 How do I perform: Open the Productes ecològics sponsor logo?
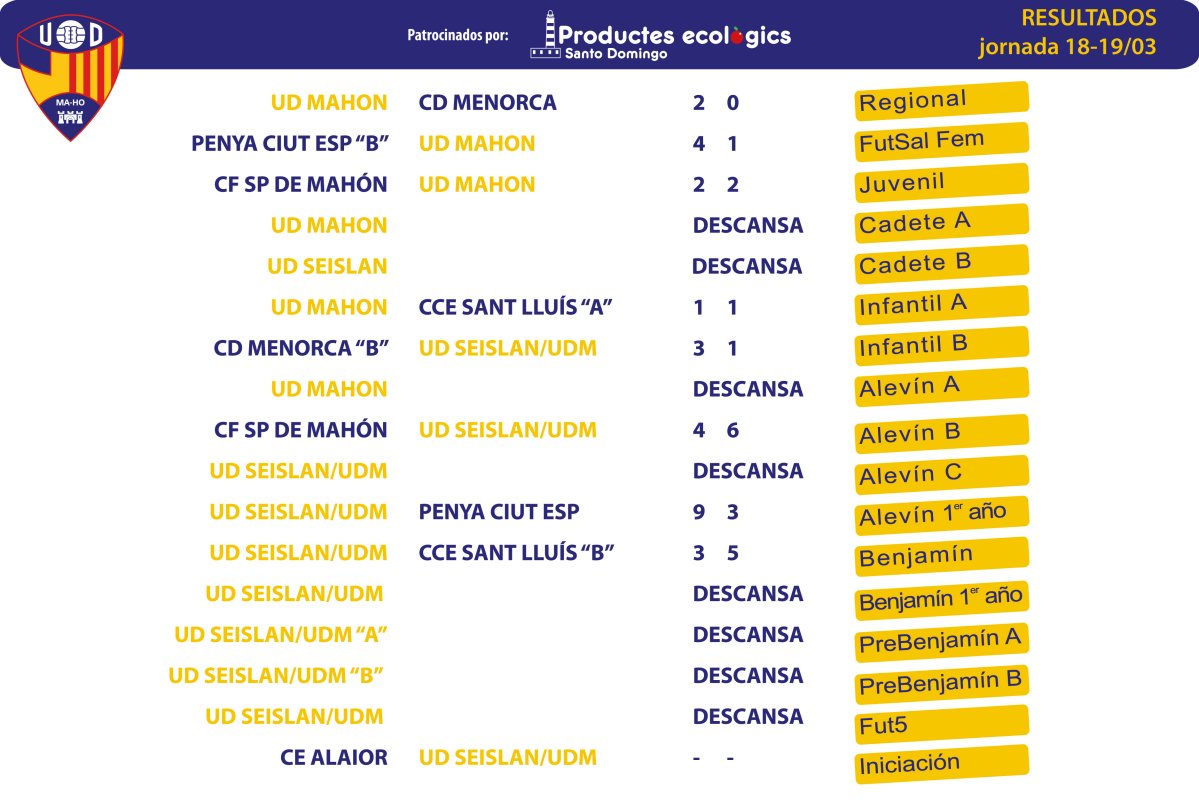pyautogui.click(x=661, y=35)
